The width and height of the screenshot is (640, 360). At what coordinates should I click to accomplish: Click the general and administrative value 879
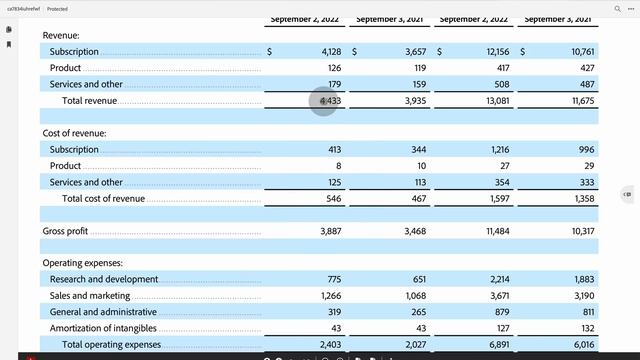point(502,312)
